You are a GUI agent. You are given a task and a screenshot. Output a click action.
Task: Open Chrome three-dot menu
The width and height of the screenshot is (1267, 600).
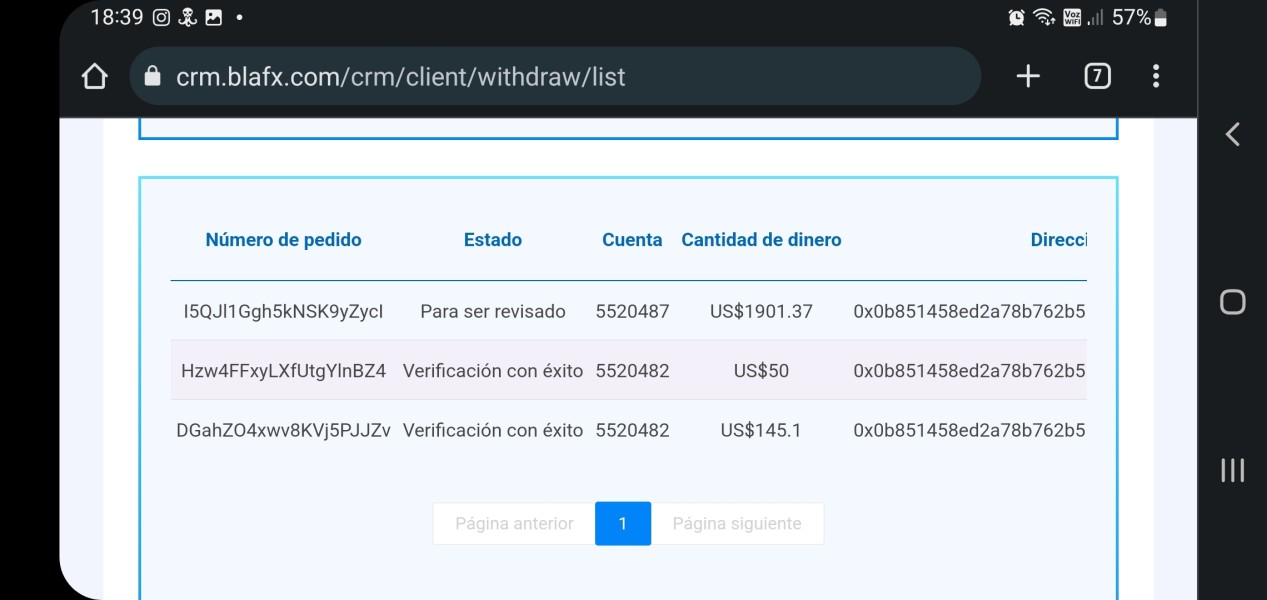click(x=1156, y=76)
